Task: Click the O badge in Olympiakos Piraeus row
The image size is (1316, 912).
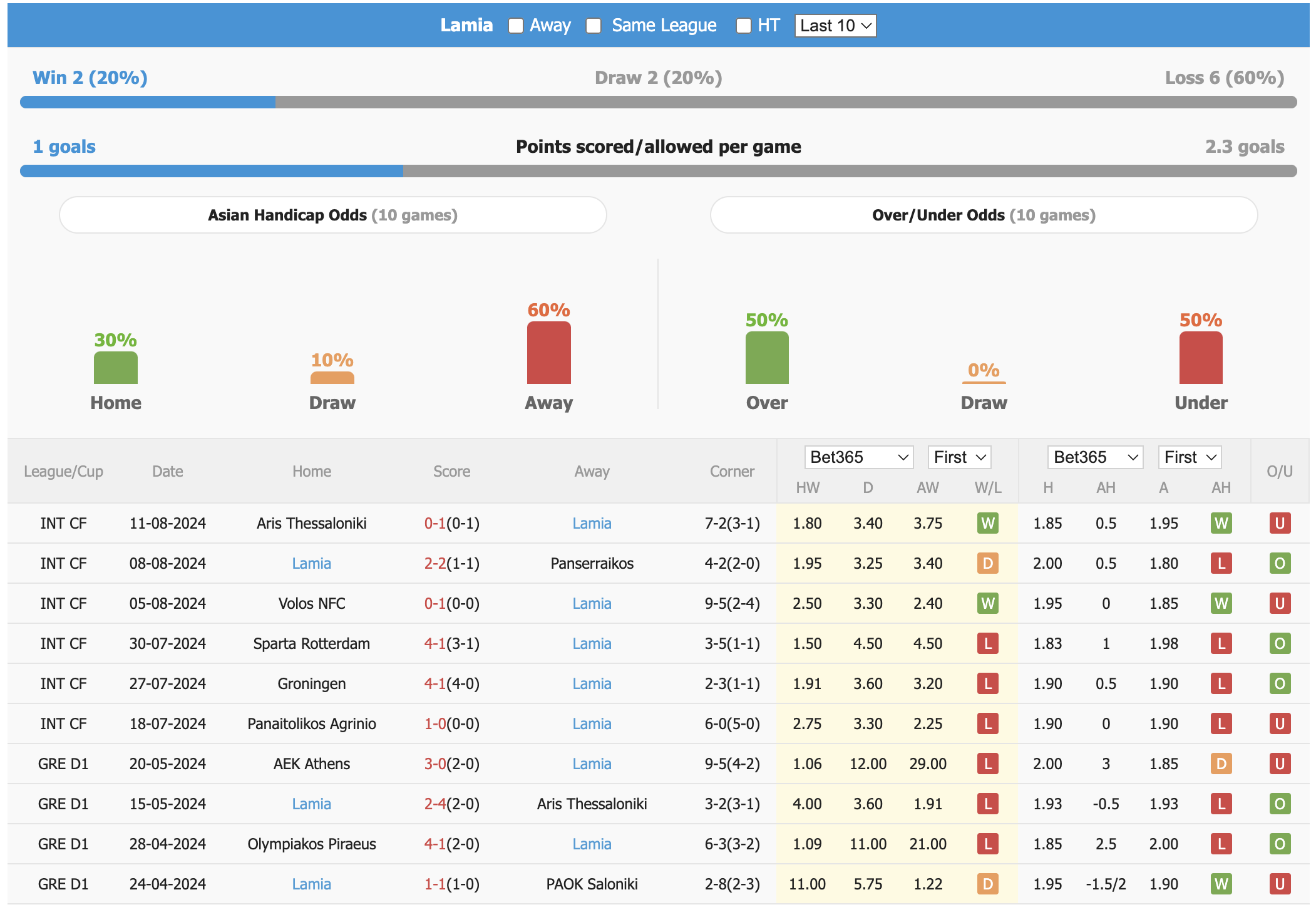Action: coord(1280,844)
